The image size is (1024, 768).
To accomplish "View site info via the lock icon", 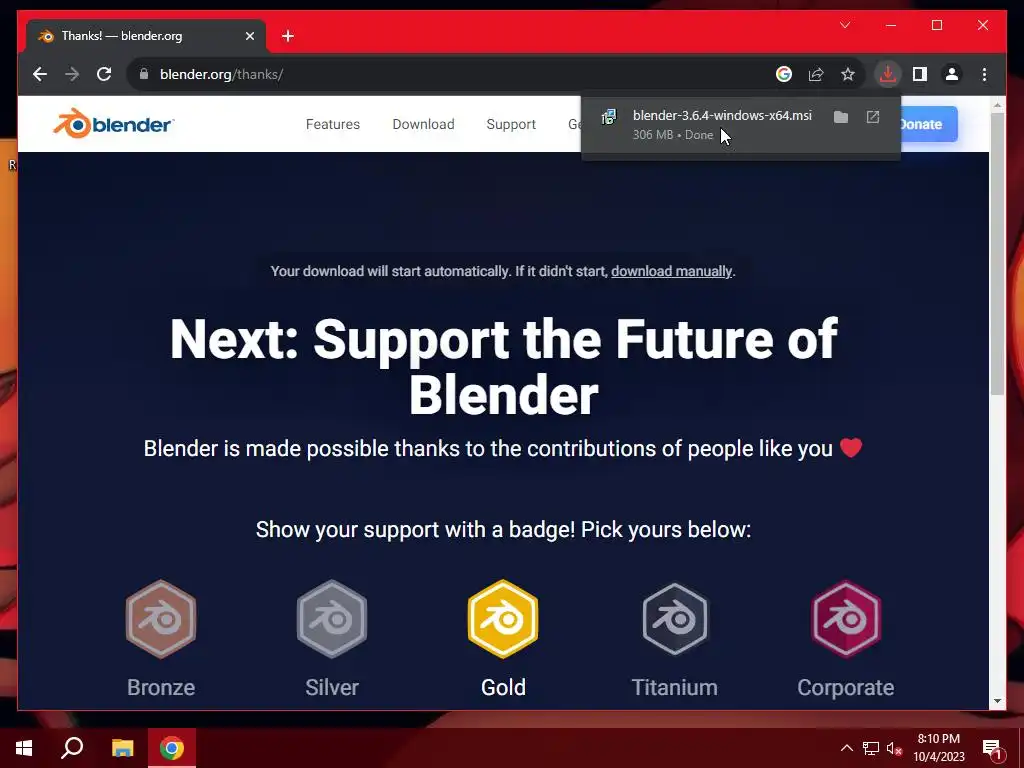I will 144,74.
